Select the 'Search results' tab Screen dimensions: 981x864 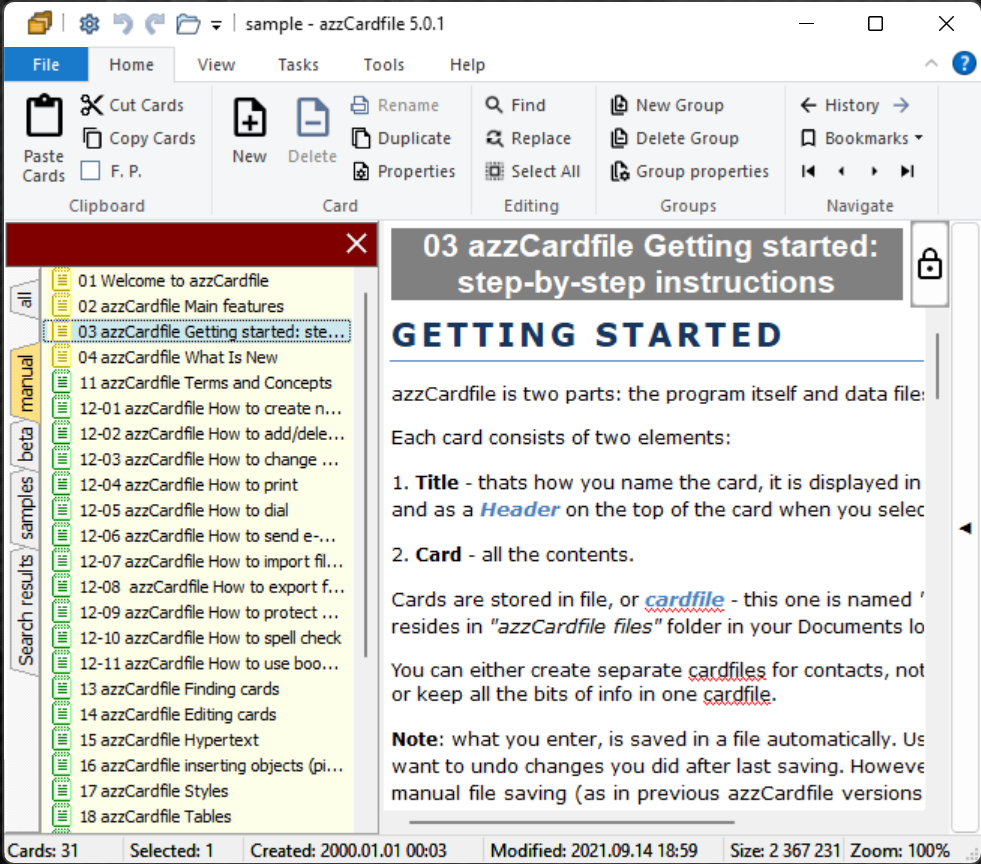[x=26, y=610]
